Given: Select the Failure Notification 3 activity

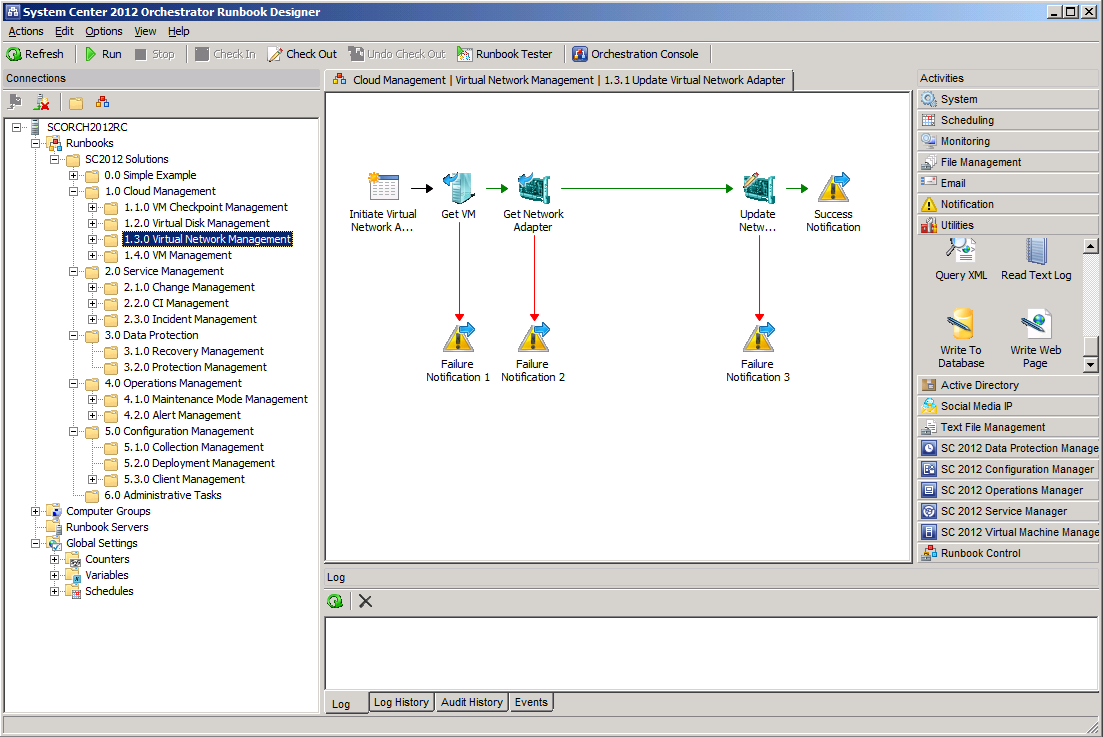Looking at the screenshot, I should click(x=758, y=353).
